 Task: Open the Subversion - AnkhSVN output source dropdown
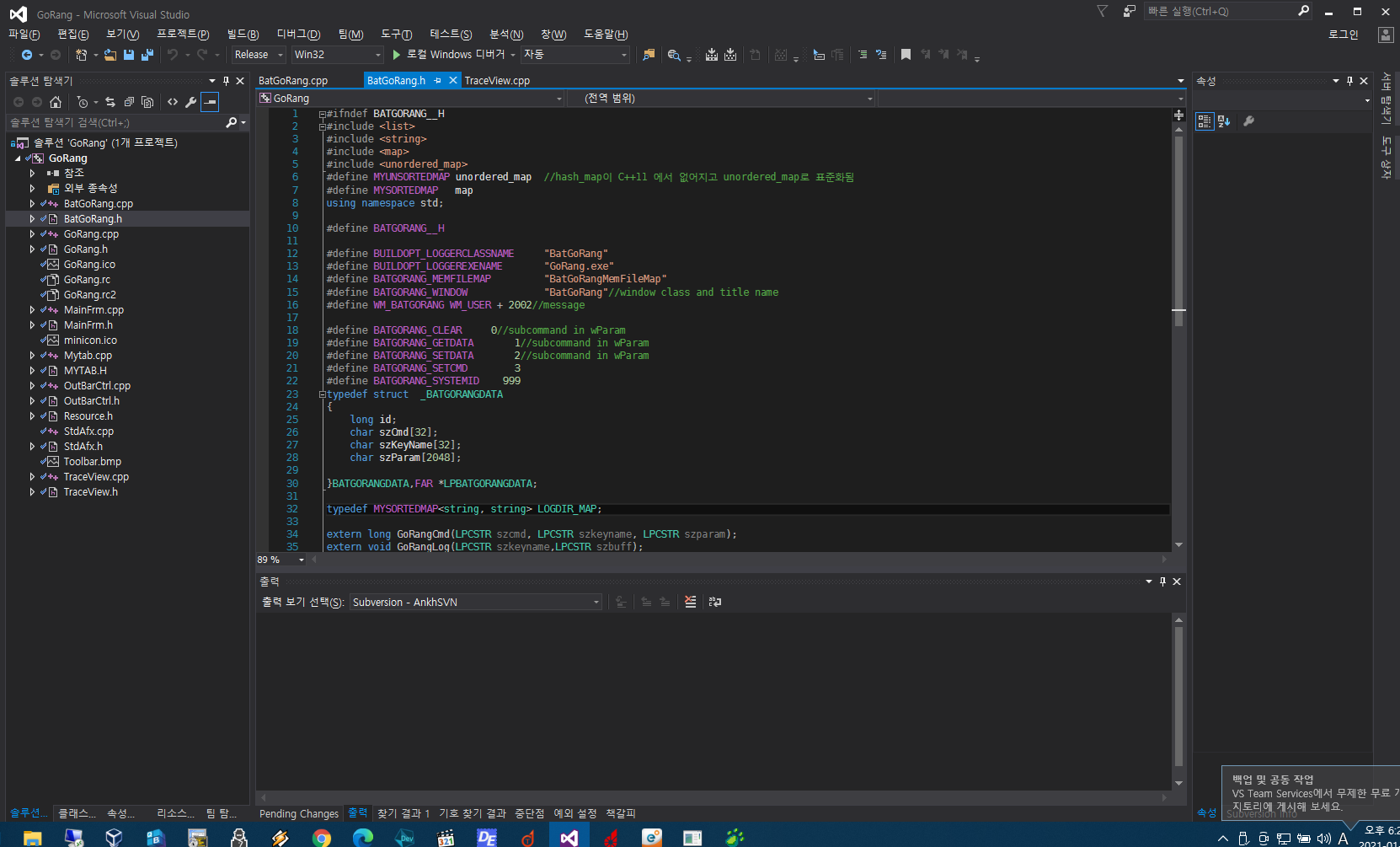476,602
